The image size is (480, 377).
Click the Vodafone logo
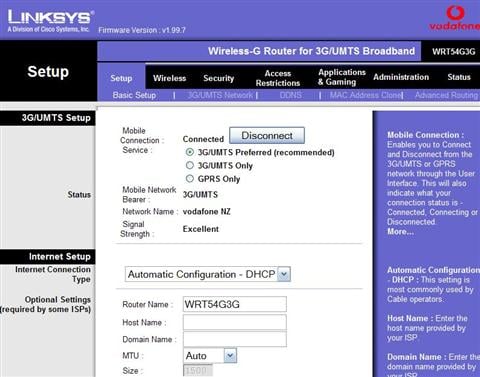455,18
